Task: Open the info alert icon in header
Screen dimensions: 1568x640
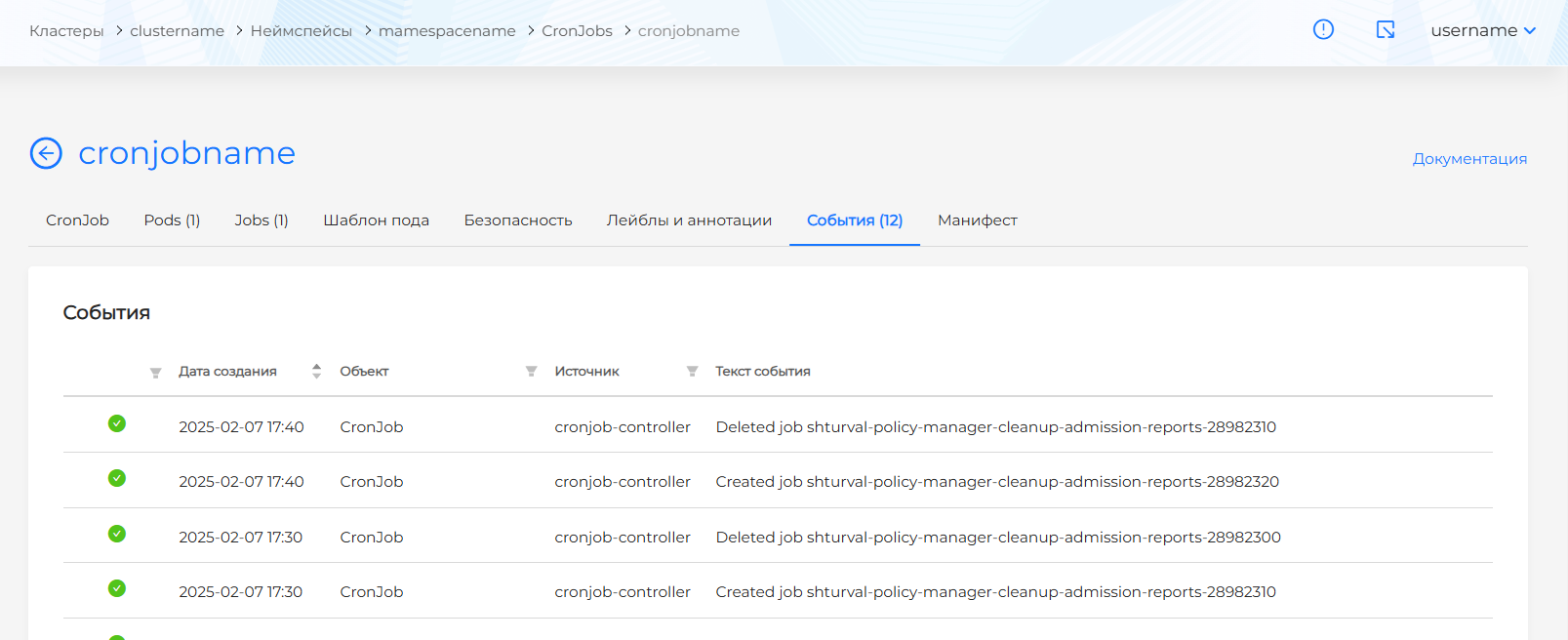Action: pyautogui.click(x=1323, y=29)
